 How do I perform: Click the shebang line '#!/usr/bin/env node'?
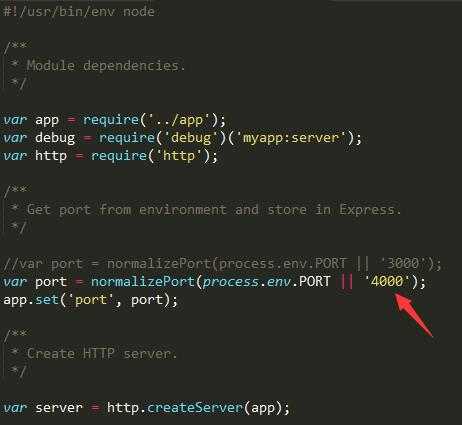click(x=79, y=12)
